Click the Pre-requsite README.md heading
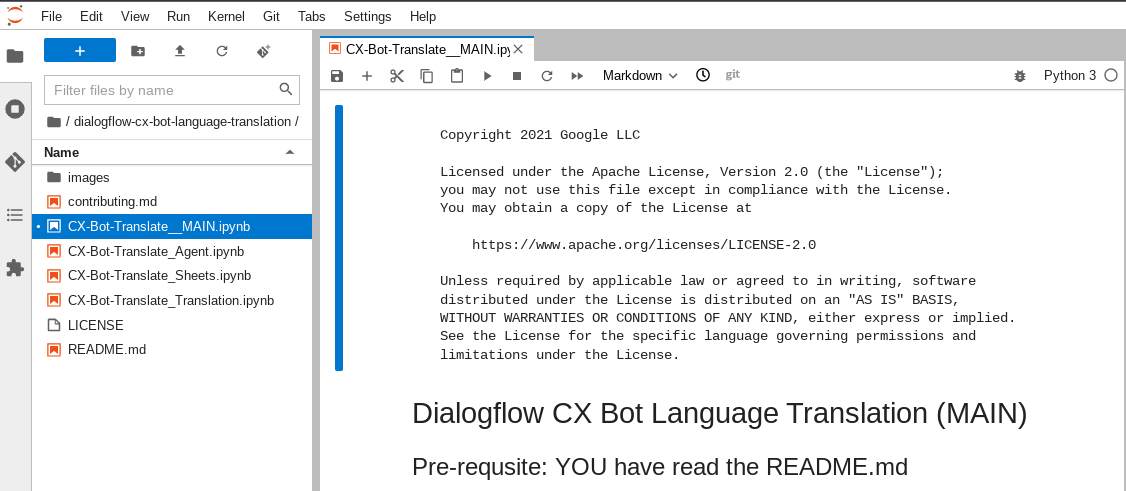The image size is (1126, 491). [660, 467]
